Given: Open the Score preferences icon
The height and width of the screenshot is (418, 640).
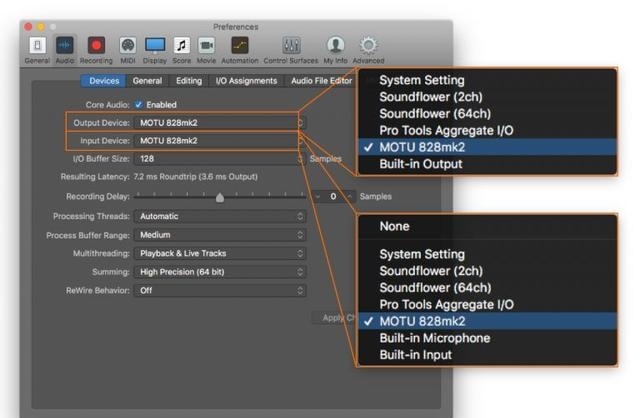Looking at the screenshot, I should click(182, 46).
